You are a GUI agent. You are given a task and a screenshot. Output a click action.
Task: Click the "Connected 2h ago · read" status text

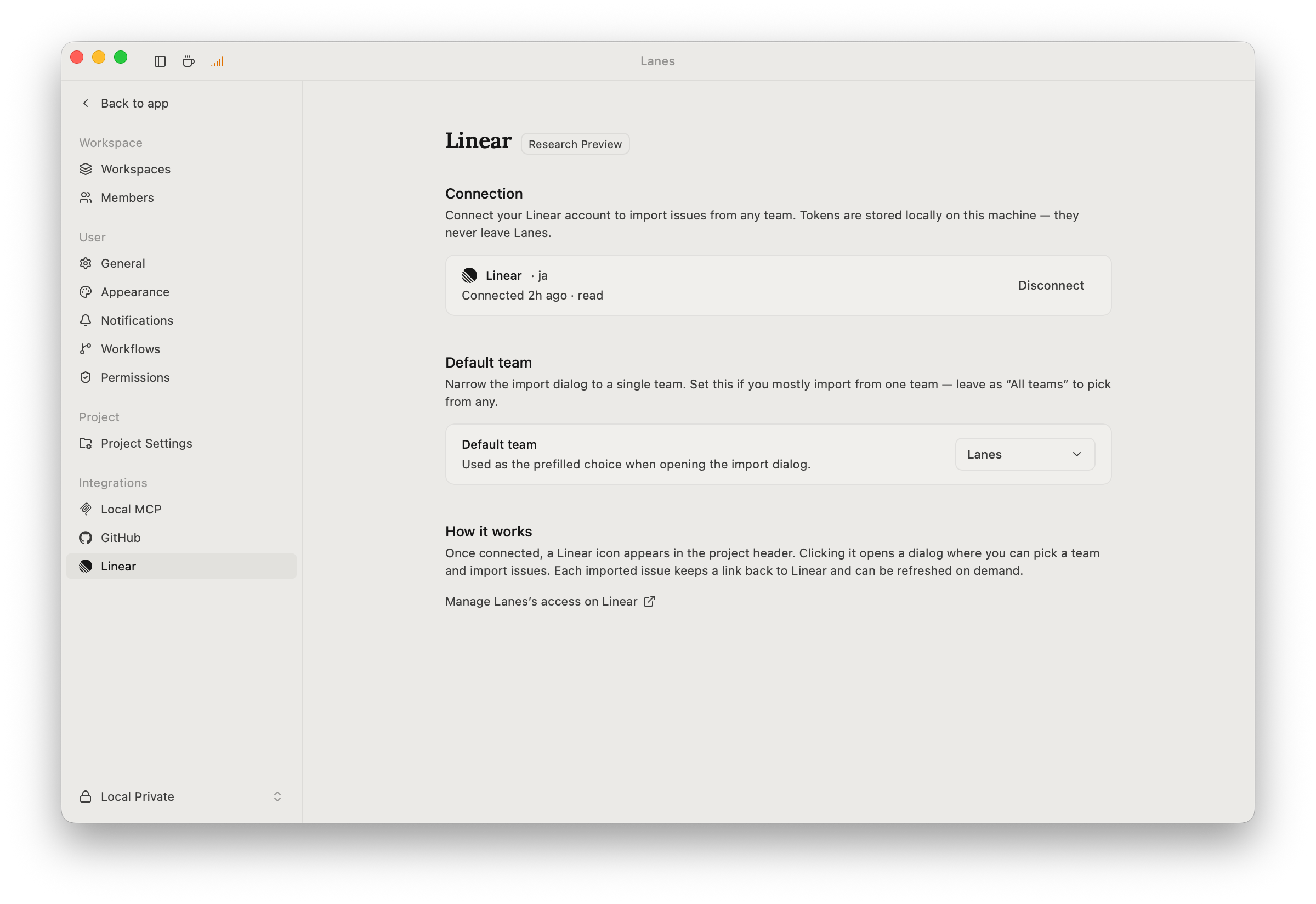[x=532, y=296]
